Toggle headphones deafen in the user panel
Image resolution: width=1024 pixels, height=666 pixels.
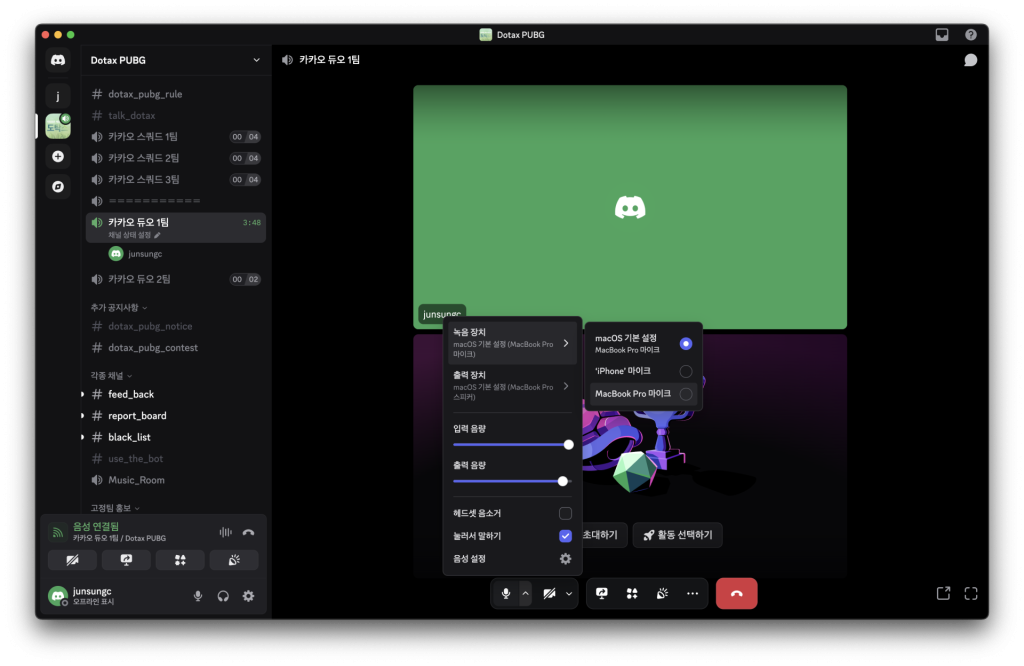pos(223,596)
